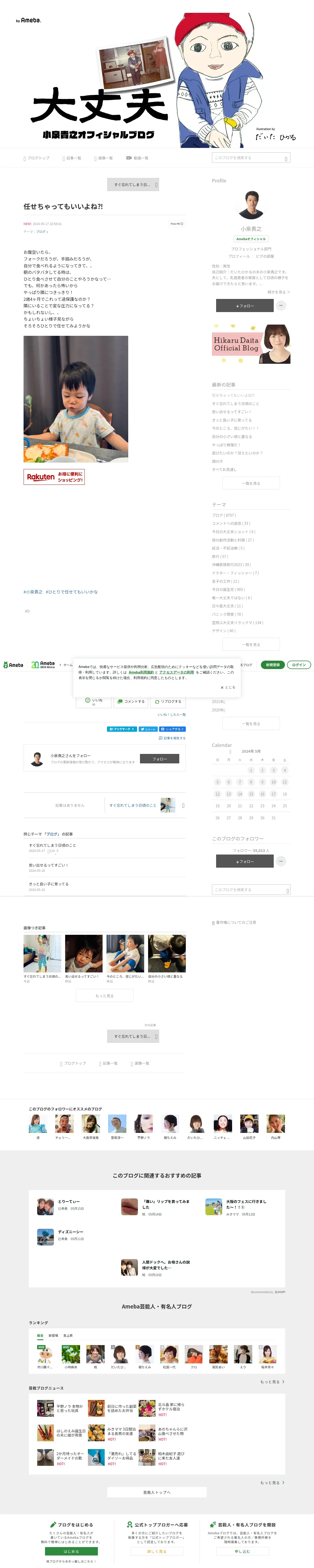Click the Ameba 20th Anniversary logo
Viewport: 314px width, 1568px height.
coord(43,665)
